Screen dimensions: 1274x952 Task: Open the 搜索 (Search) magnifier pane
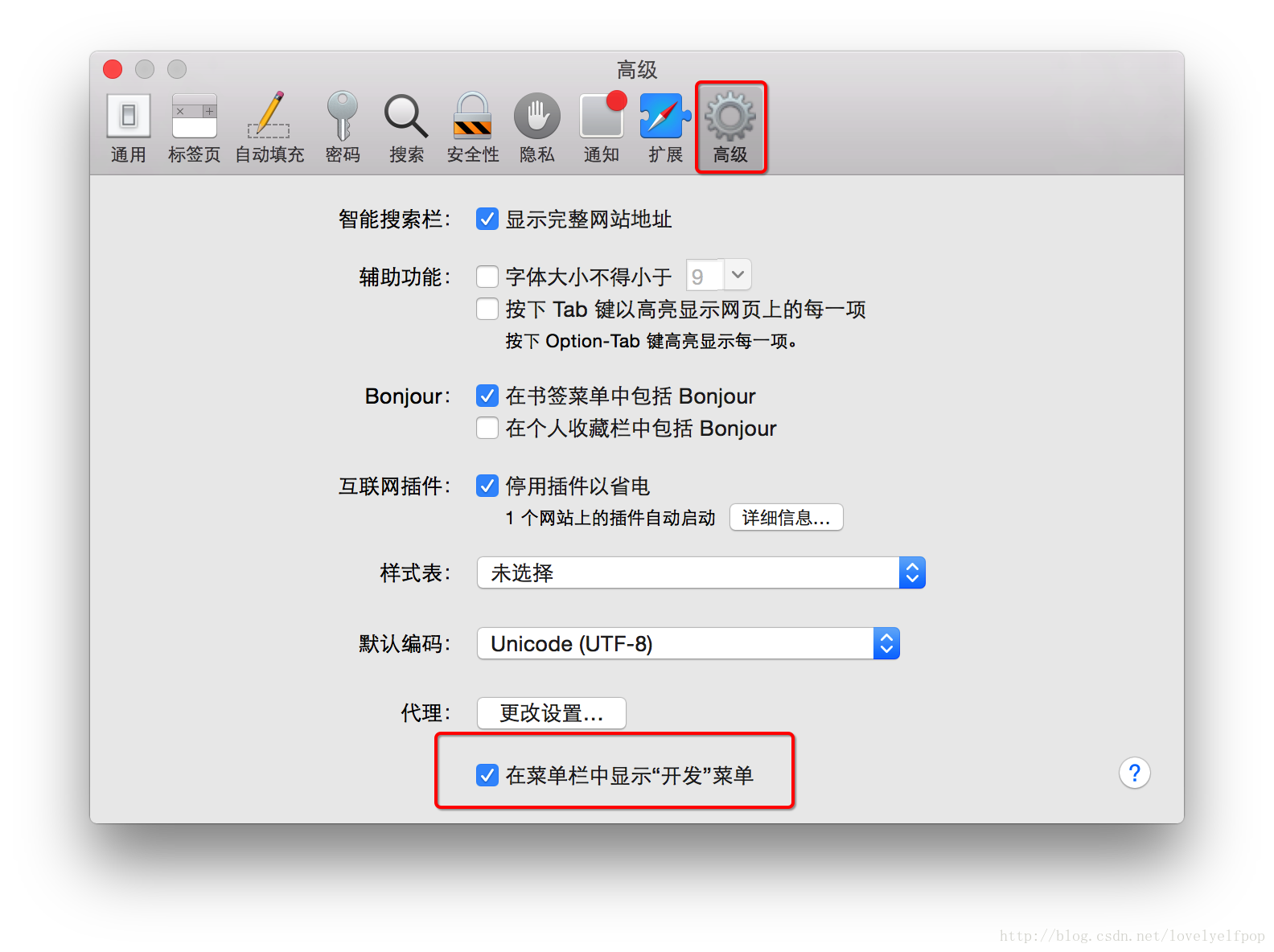(406, 129)
